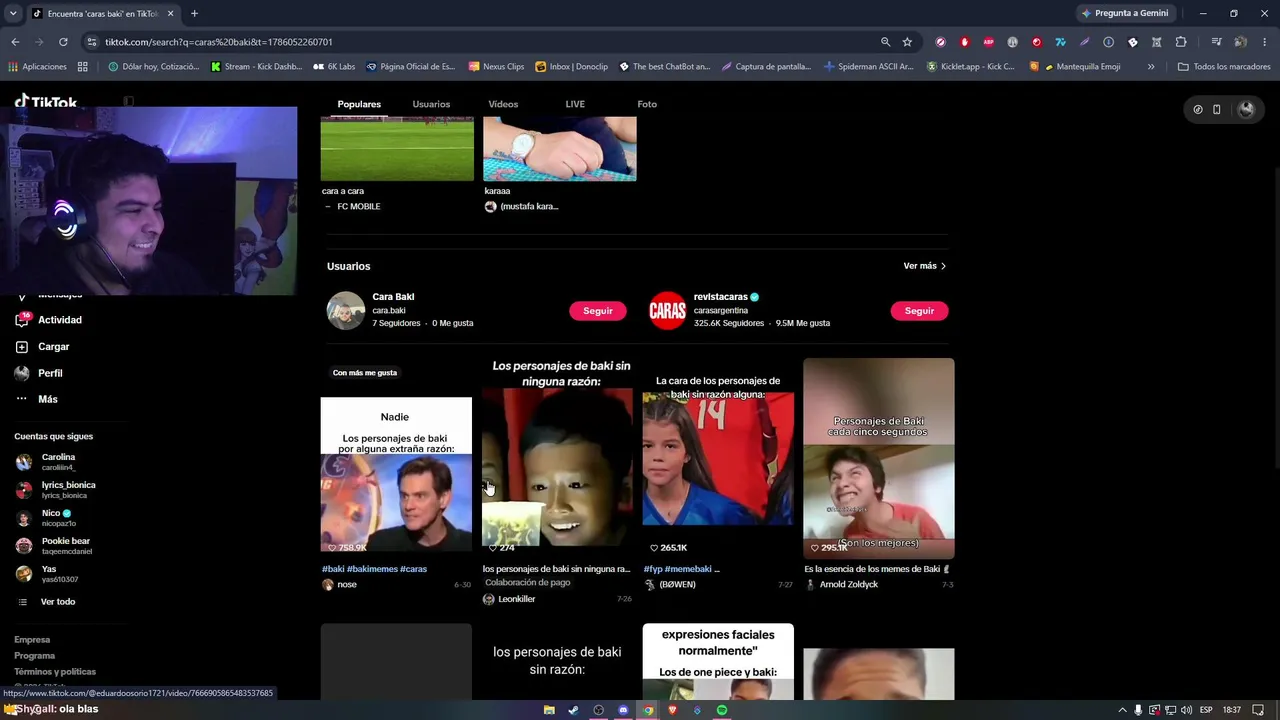This screenshot has width=1280, height=720.
Task: Open Leonkiller's author profile
Action: click(x=517, y=599)
